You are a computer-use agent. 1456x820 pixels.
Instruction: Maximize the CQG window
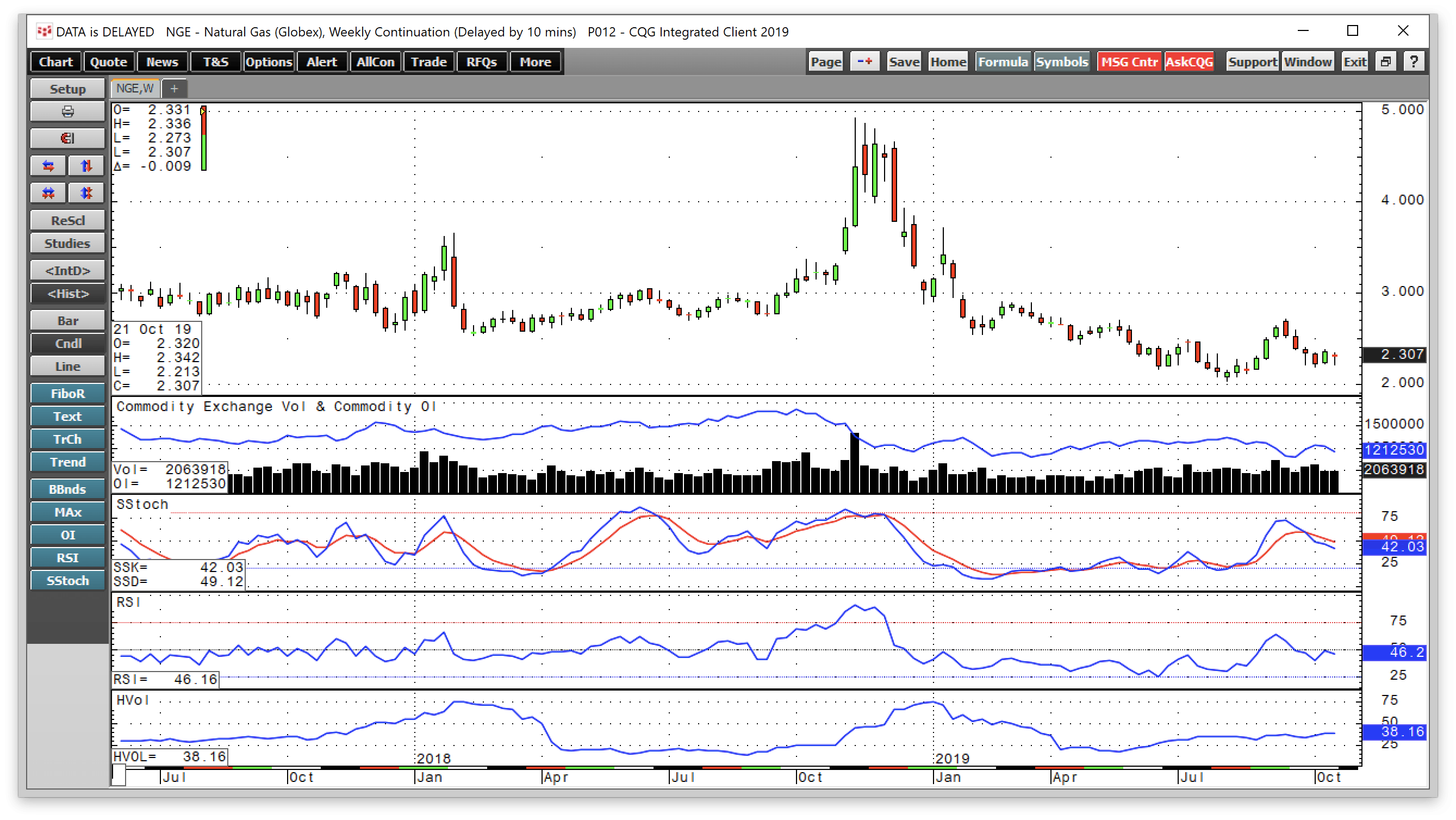tap(1352, 31)
